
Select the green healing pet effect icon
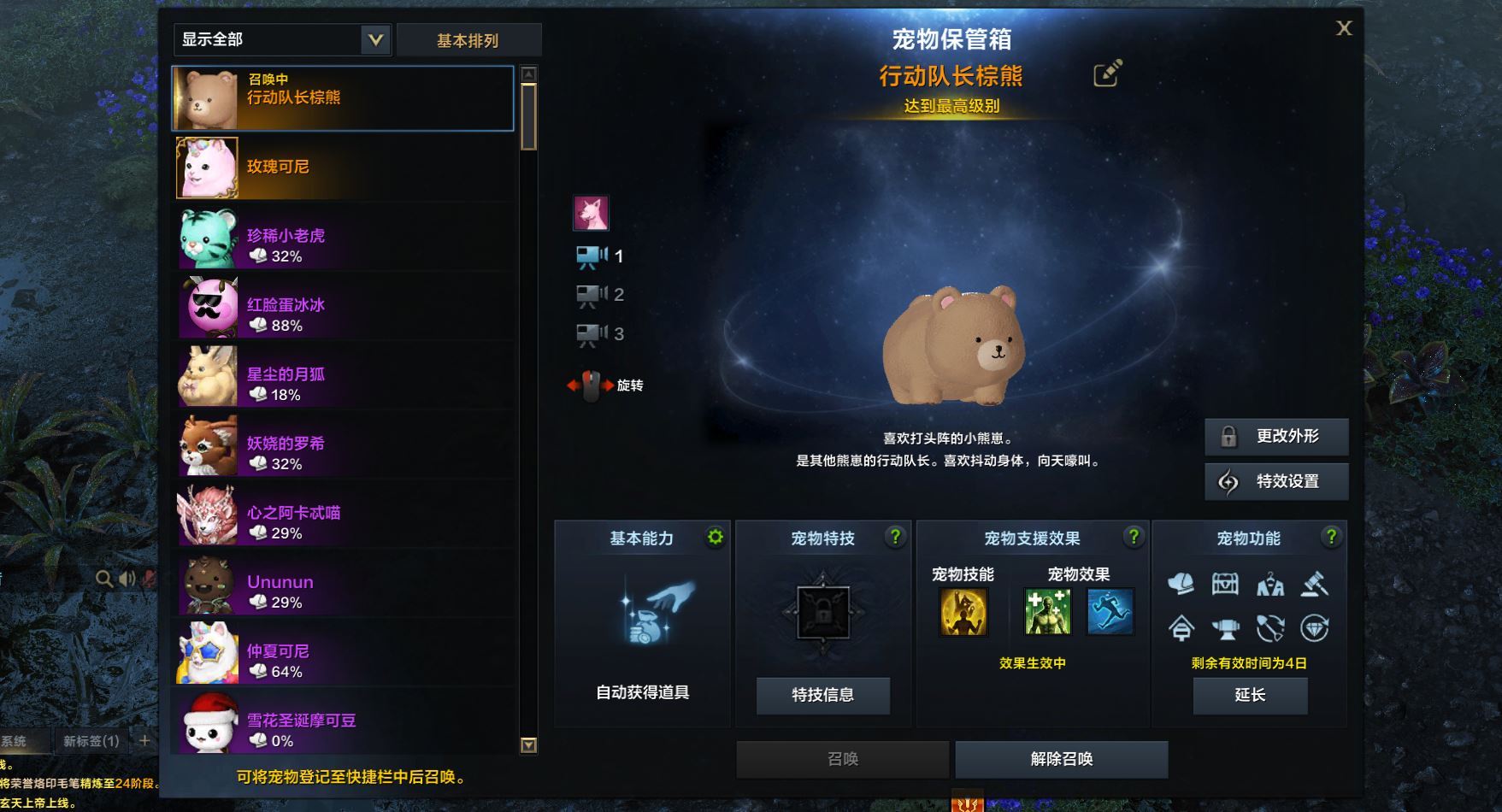pyautogui.click(x=1048, y=612)
